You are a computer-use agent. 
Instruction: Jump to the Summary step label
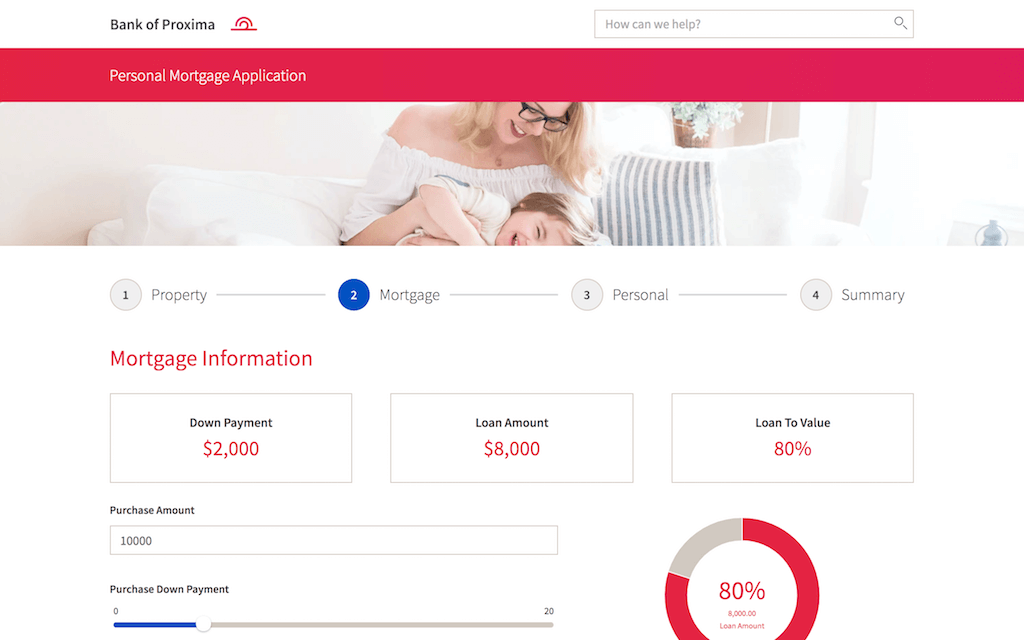coord(872,295)
